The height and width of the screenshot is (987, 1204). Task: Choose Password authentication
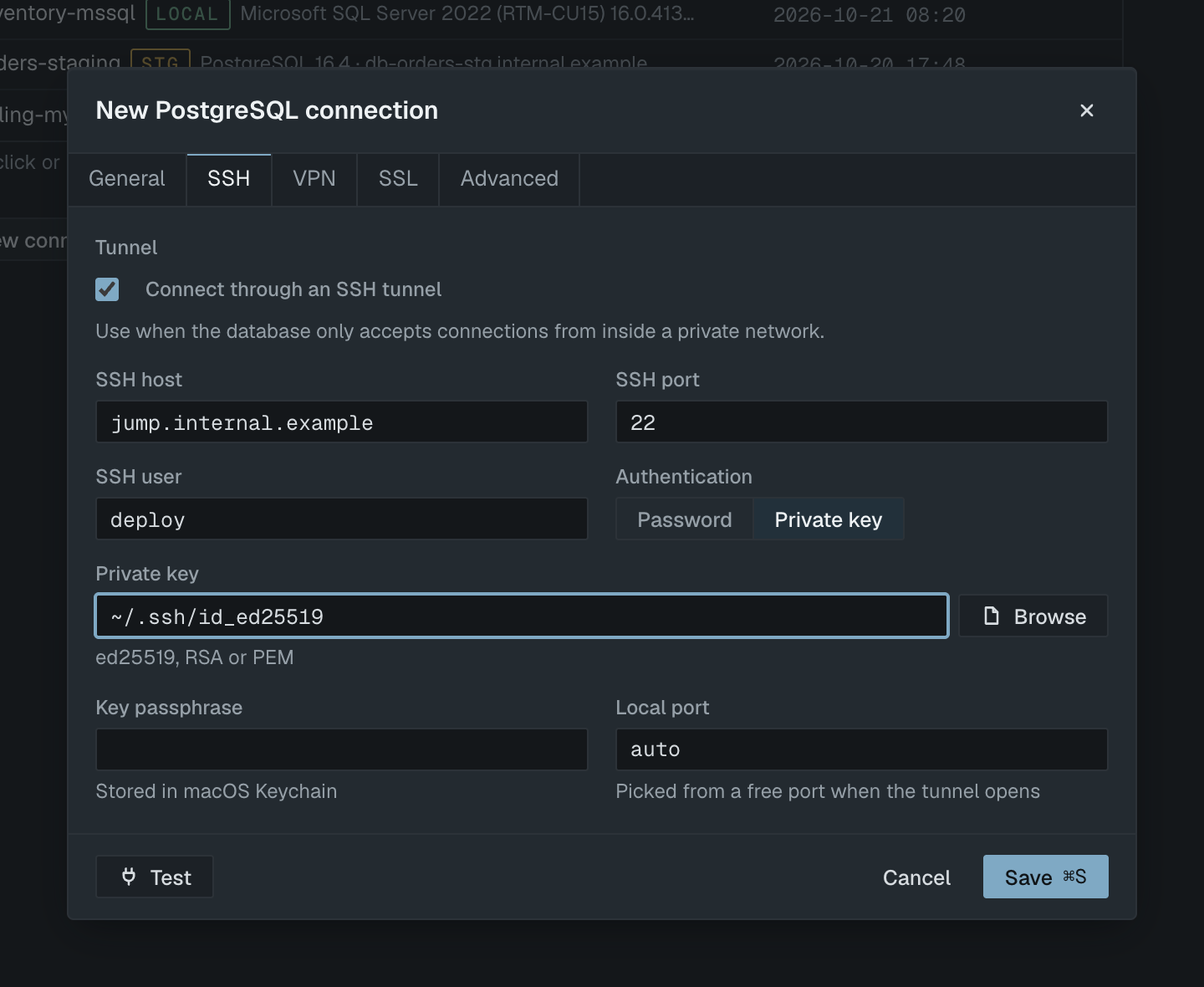(685, 519)
